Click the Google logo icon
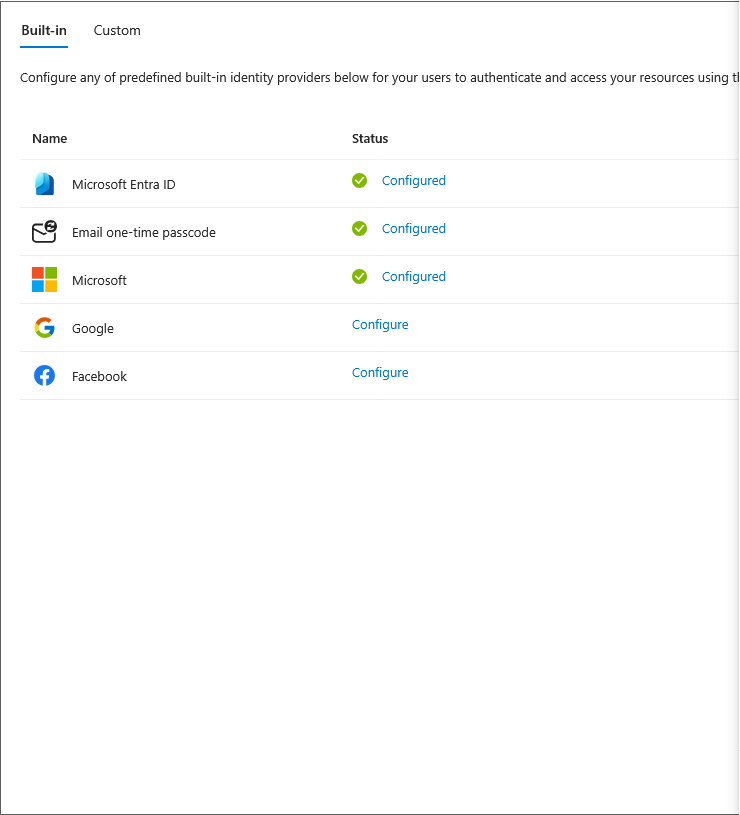Screen dimensions: 740x815 click(44, 328)
